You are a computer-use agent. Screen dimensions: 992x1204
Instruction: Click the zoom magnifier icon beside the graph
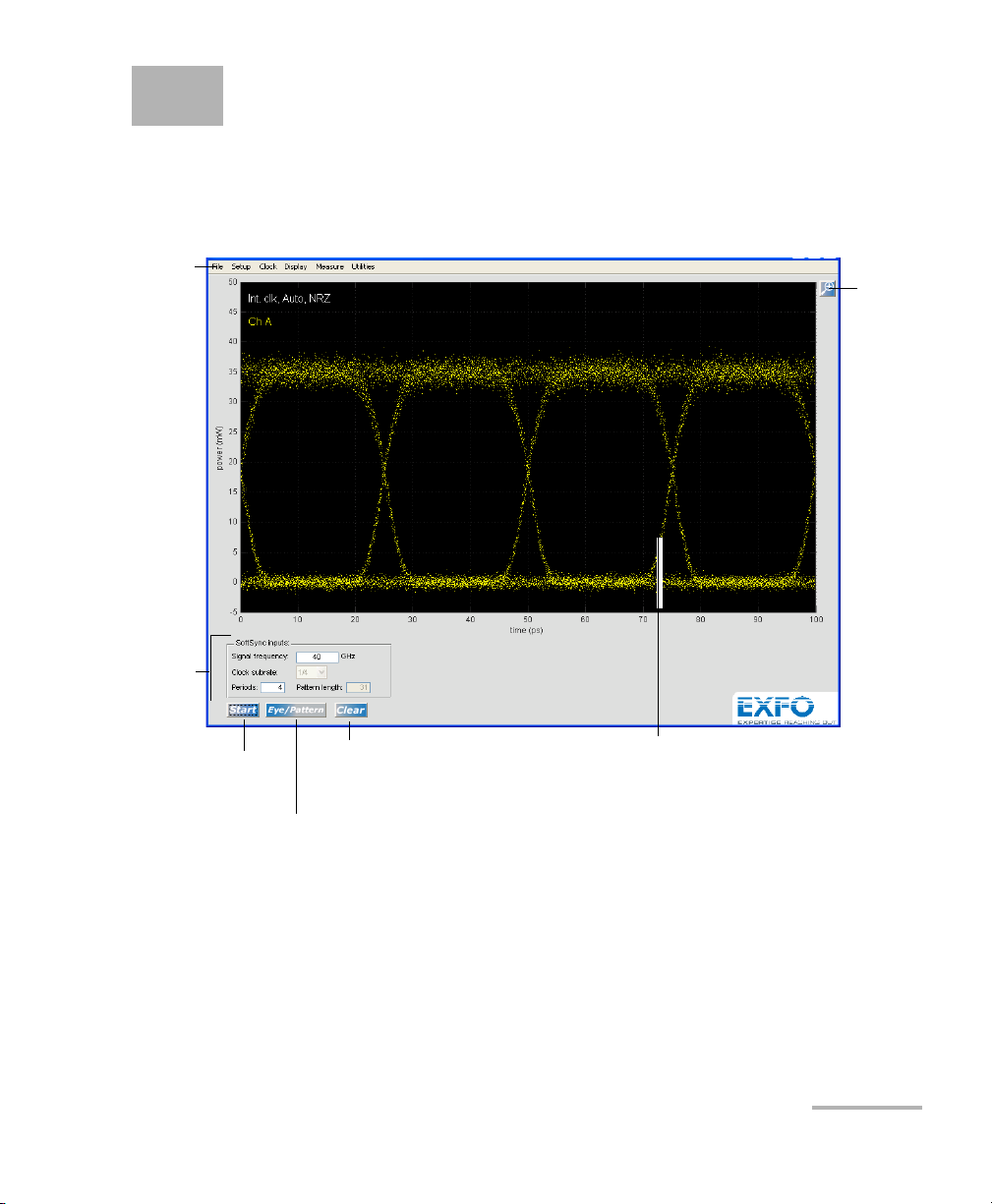click(828, 289)
